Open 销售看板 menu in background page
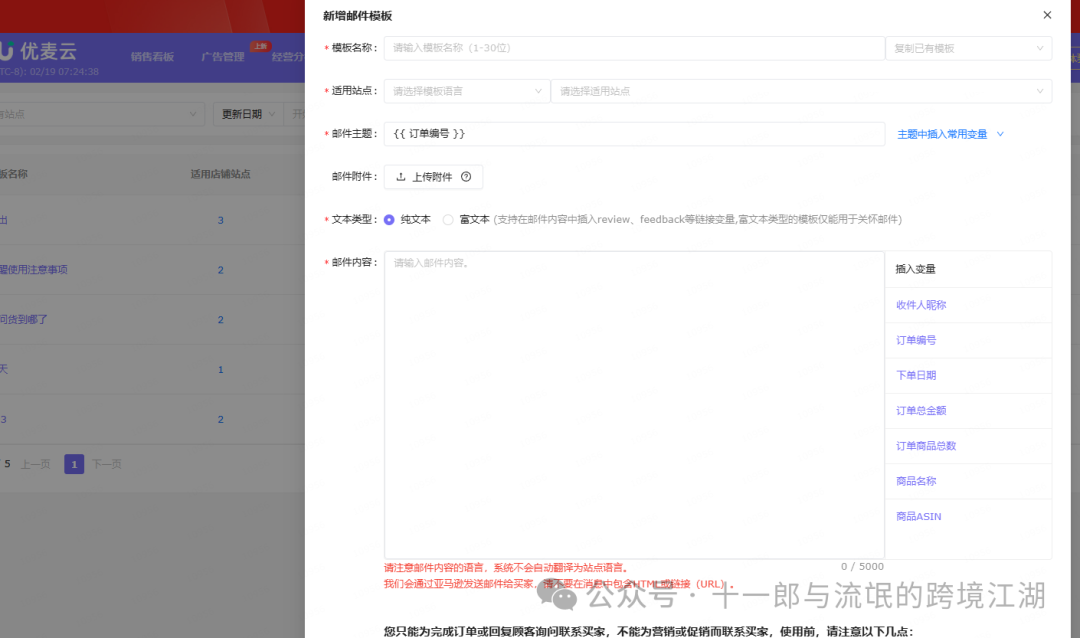Screen dimensions: 1080x638 pyautogui.click(x=152, y=56)
